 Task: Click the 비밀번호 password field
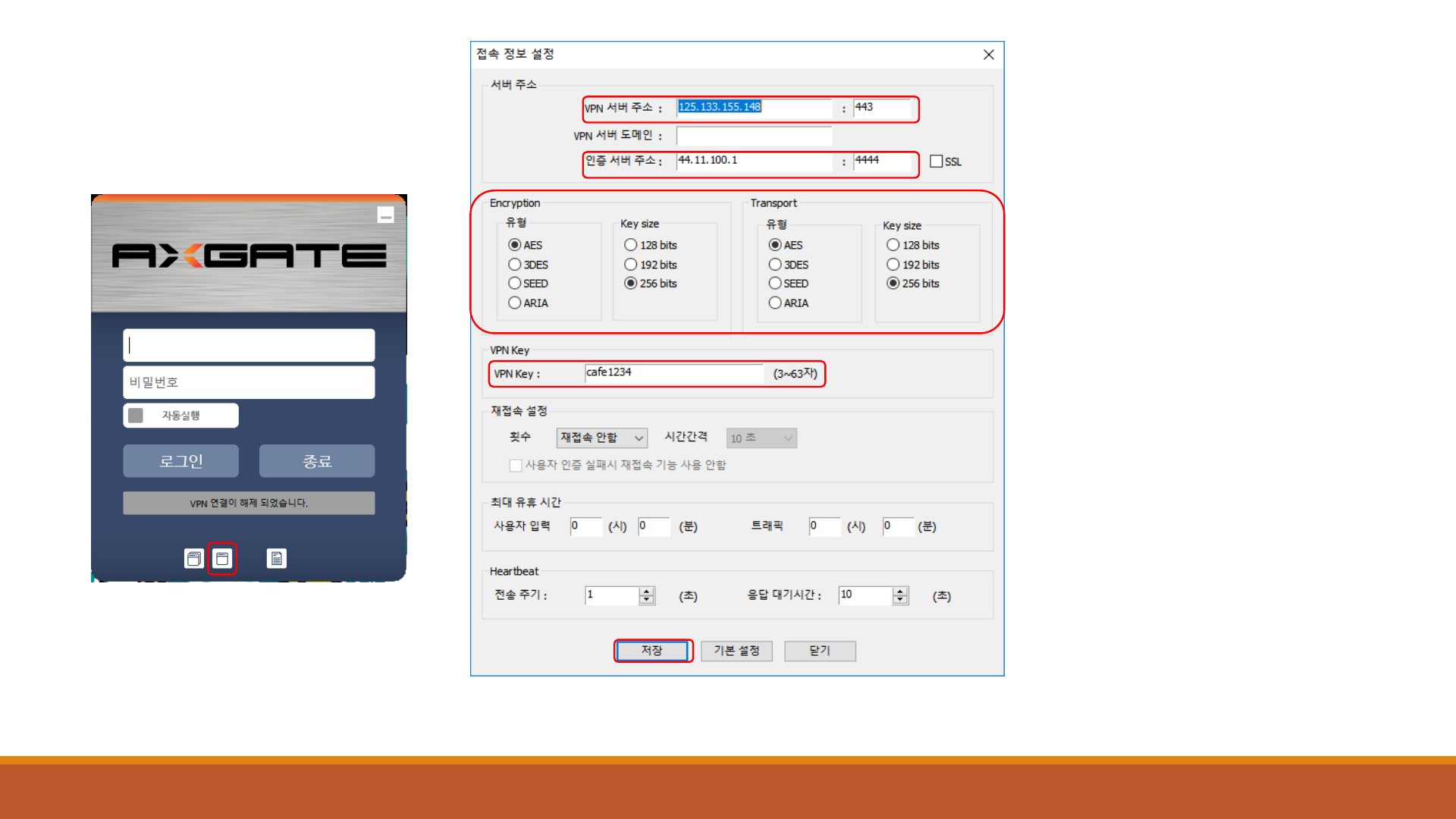coord(249,382)
